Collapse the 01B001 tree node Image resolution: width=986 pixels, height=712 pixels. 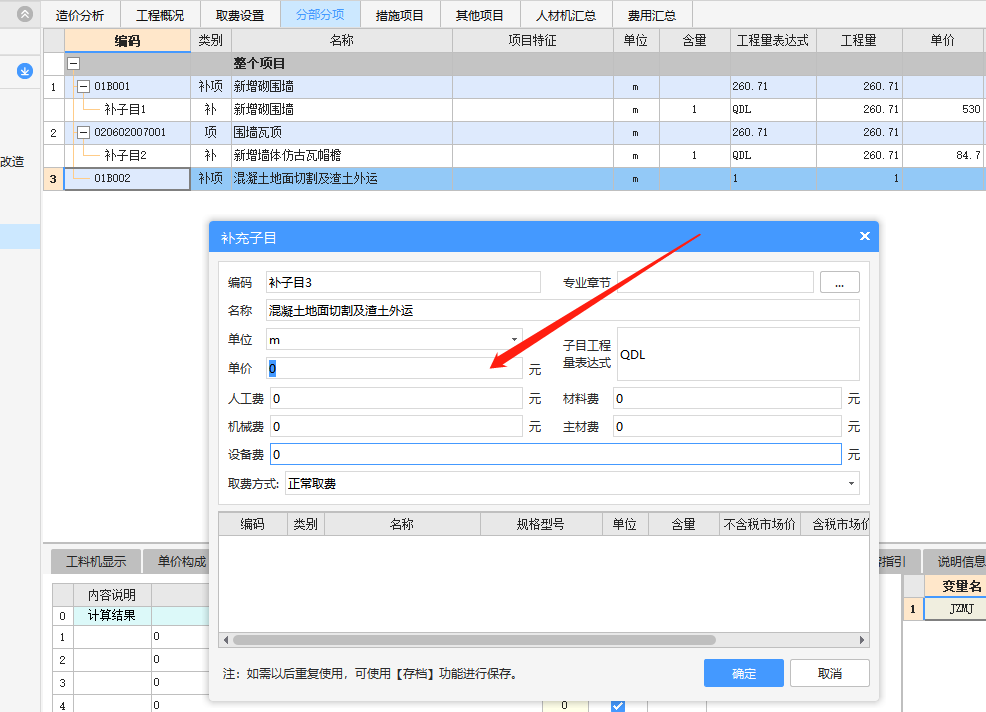(83, 87)
